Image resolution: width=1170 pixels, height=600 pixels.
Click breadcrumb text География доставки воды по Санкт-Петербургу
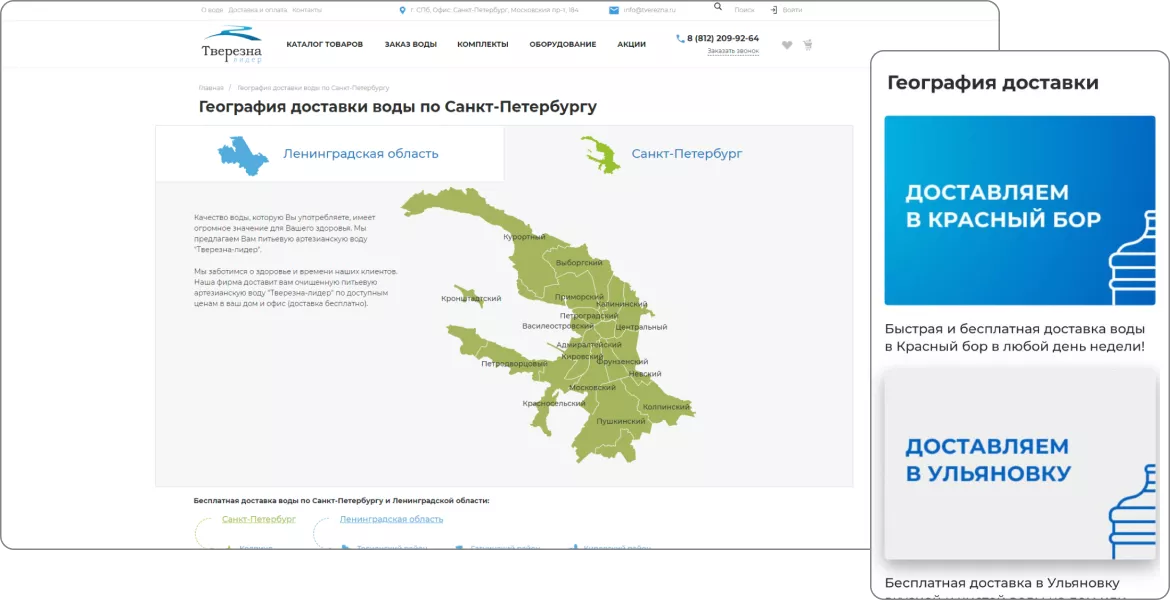click(313, 88)
